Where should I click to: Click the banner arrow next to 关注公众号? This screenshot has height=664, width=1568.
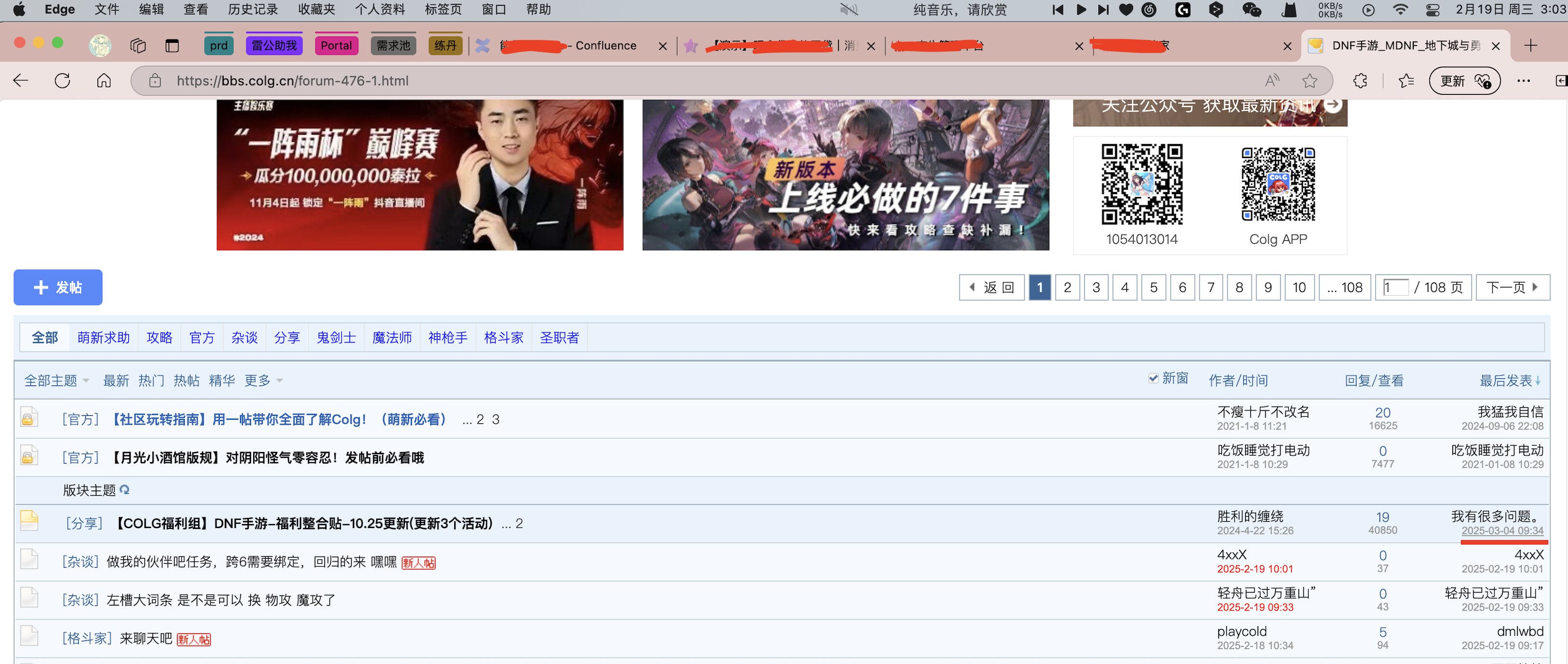point(1333,105)
